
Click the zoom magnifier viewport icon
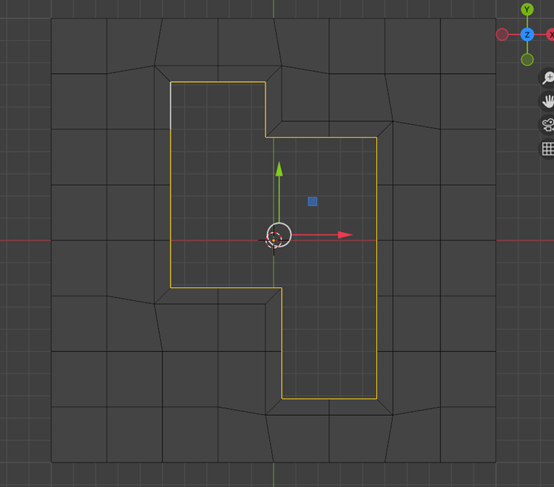pos(547,77)
